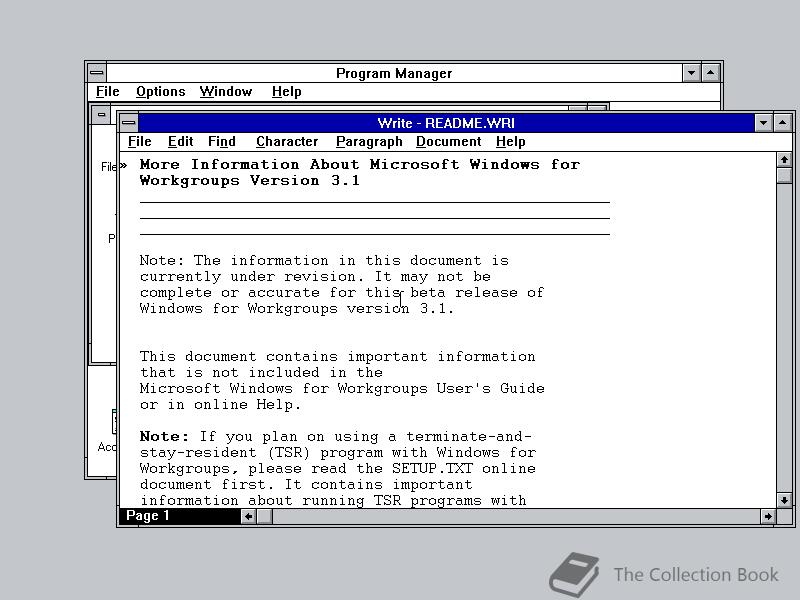The image size is (800, 600).
Task: Open the Document menu in Write
Action: pos(448,142)
